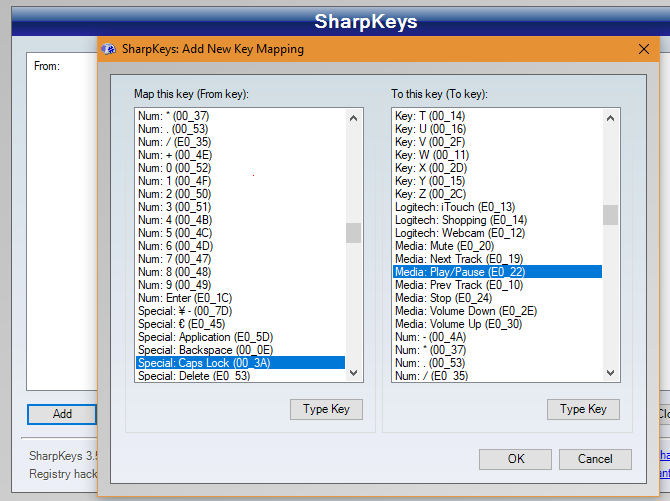Select 'Key: W (00_11)' in To list

pos(497,155)
